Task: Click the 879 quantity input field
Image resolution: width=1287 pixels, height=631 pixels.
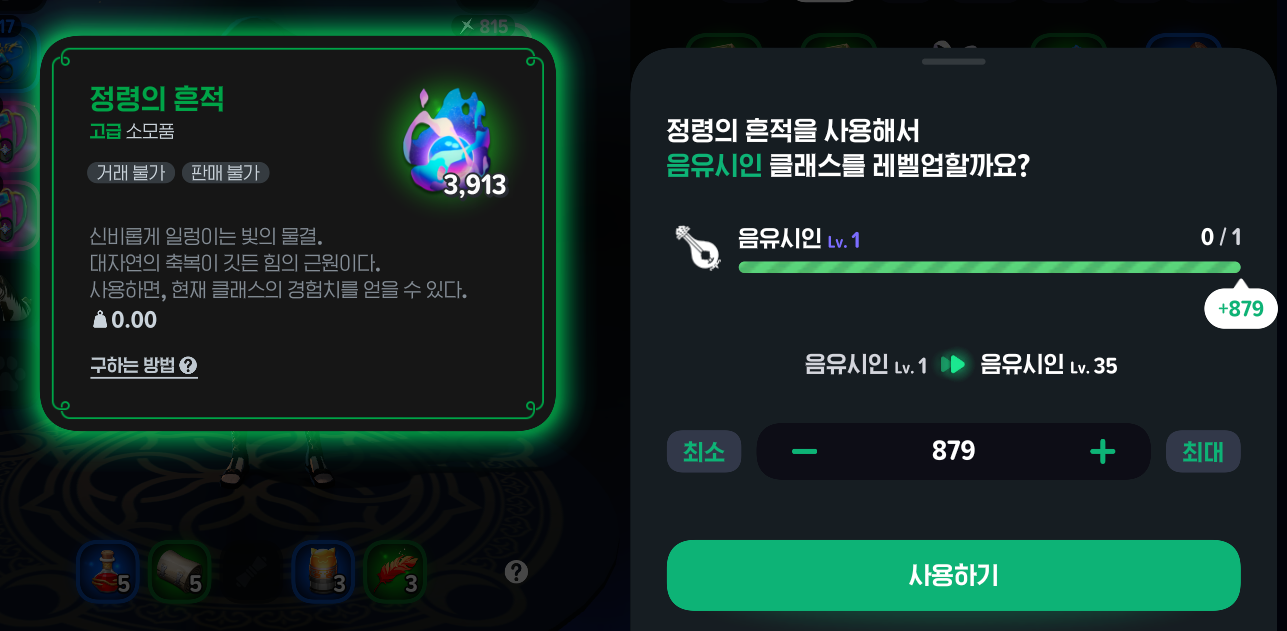Action: coord(954,451)
